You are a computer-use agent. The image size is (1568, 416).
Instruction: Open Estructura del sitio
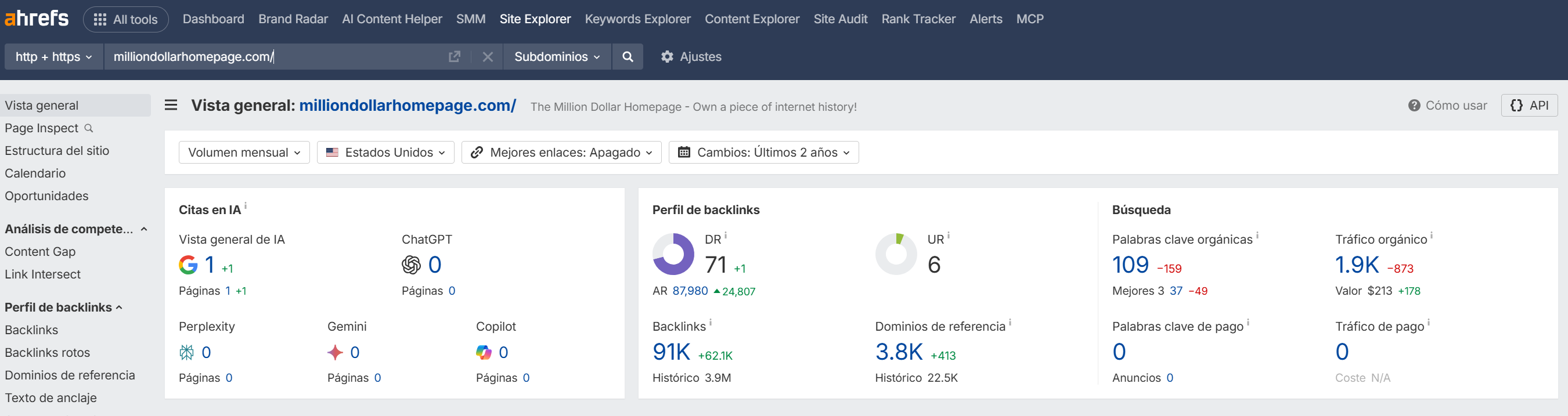57,151
